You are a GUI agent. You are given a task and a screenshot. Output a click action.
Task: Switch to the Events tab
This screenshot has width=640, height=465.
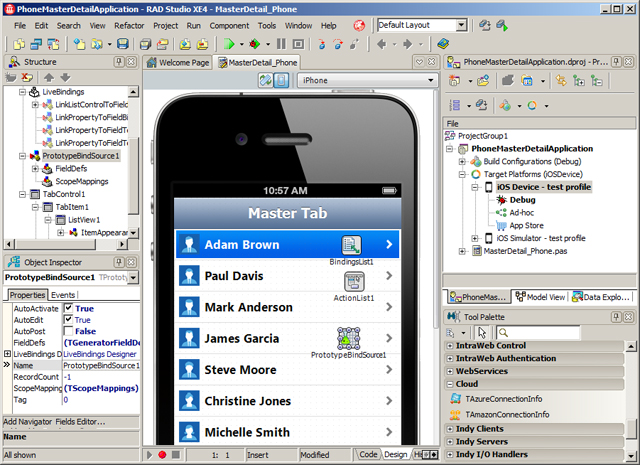63,295
